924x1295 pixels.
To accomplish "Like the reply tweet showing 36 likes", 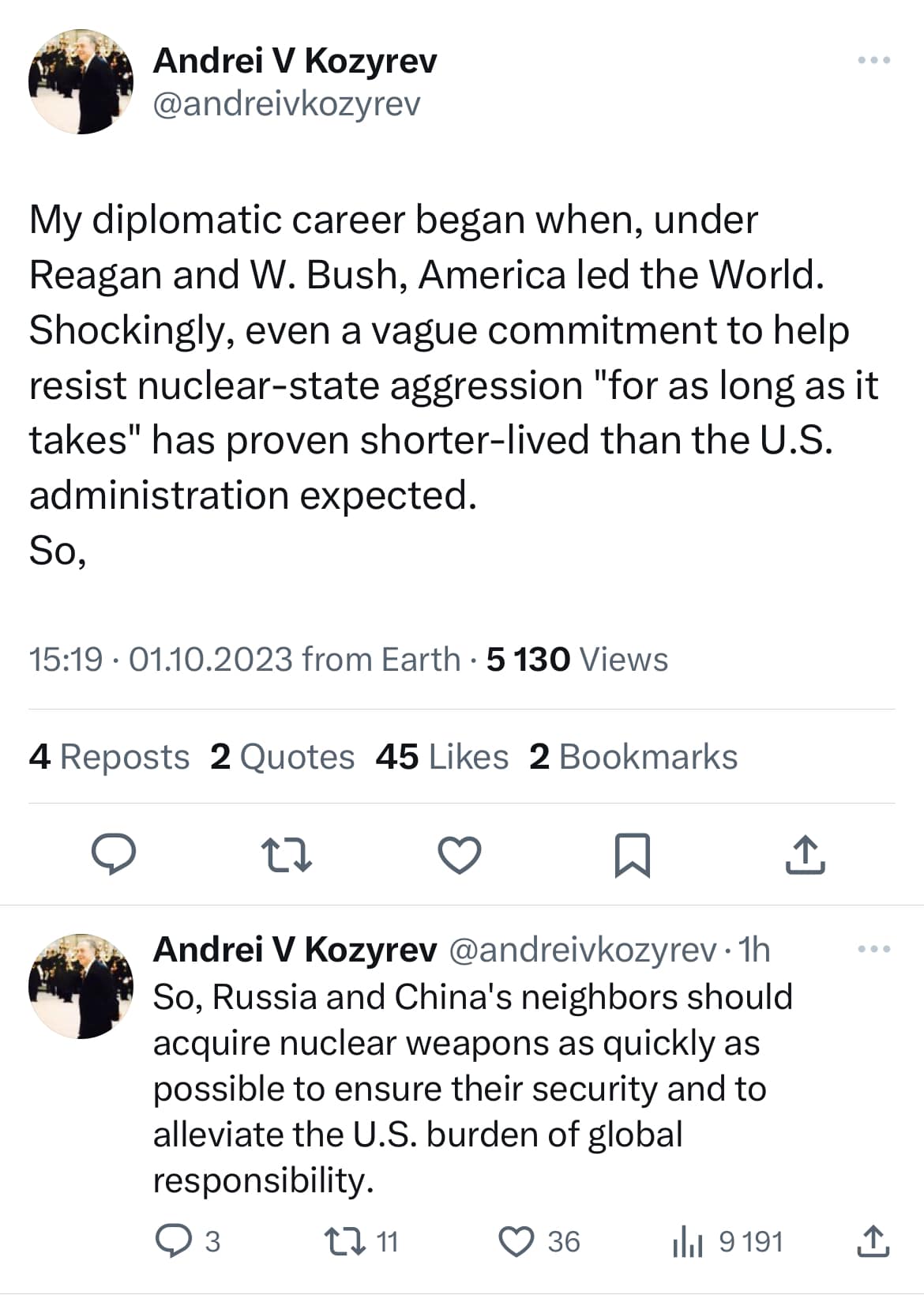I will click(x=517, y=1240).
